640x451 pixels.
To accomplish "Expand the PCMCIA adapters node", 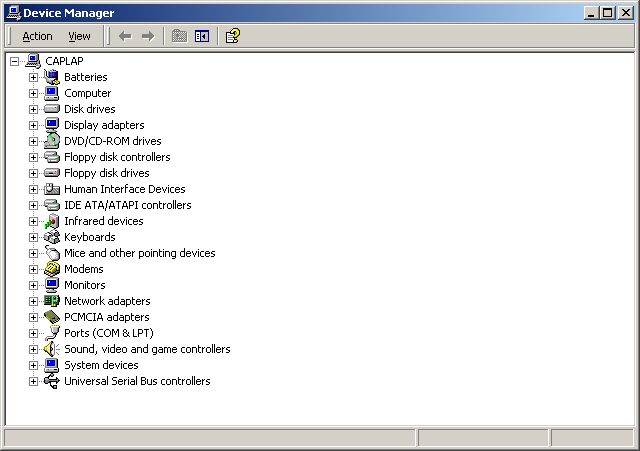I will coord(33,317).
